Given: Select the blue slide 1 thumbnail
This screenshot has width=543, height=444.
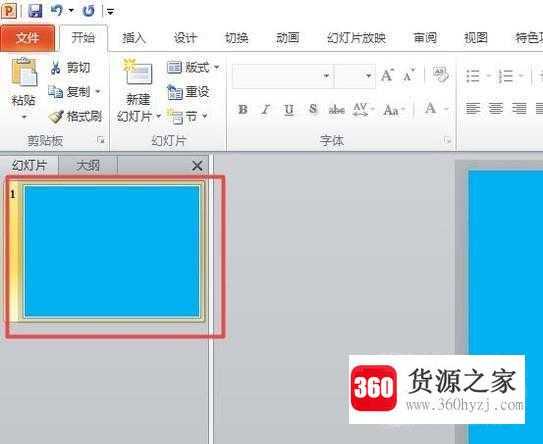Looking at the screenshot, I should click(x=112, y=251).
